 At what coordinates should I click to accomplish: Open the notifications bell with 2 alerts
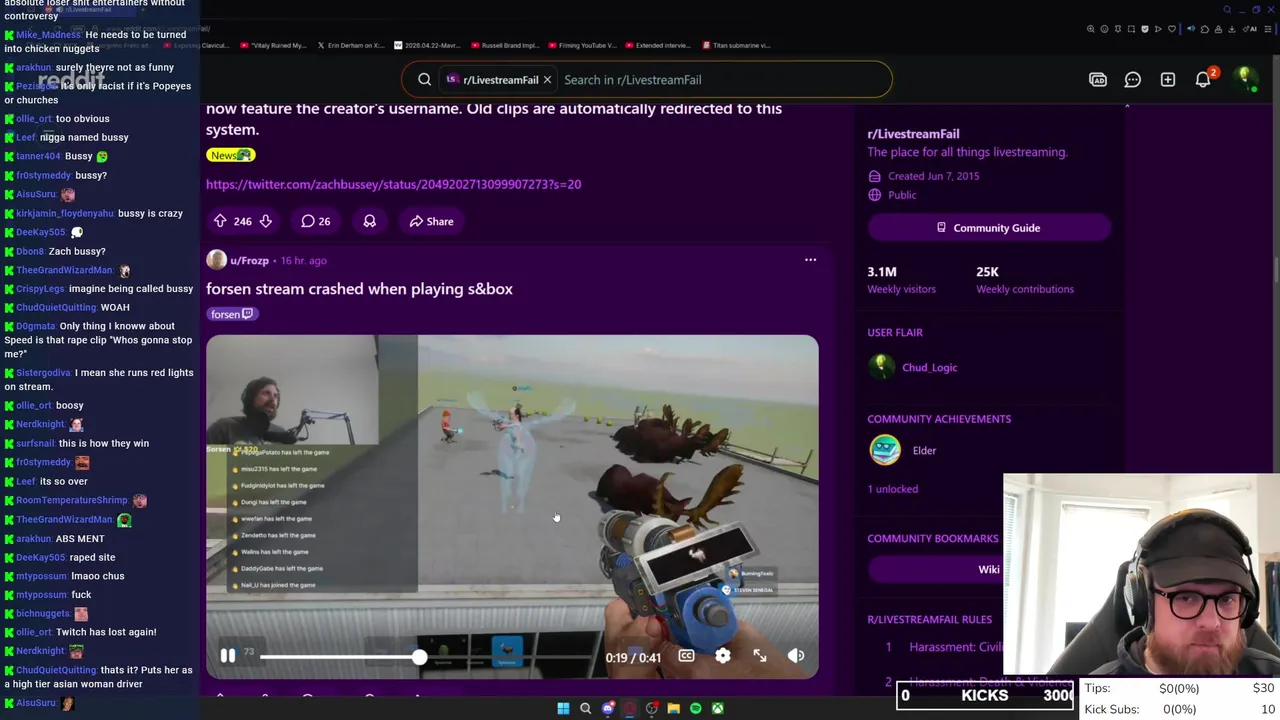(1203, 80)
